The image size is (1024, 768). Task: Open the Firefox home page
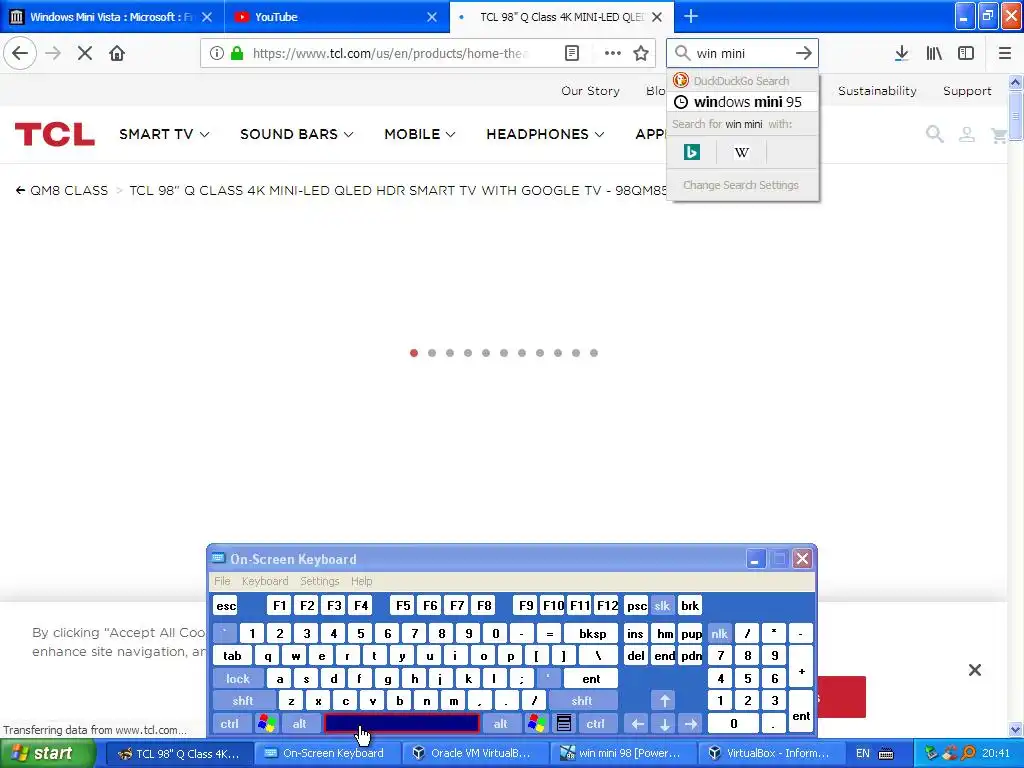pyautogui.click(x=117, y=54)
